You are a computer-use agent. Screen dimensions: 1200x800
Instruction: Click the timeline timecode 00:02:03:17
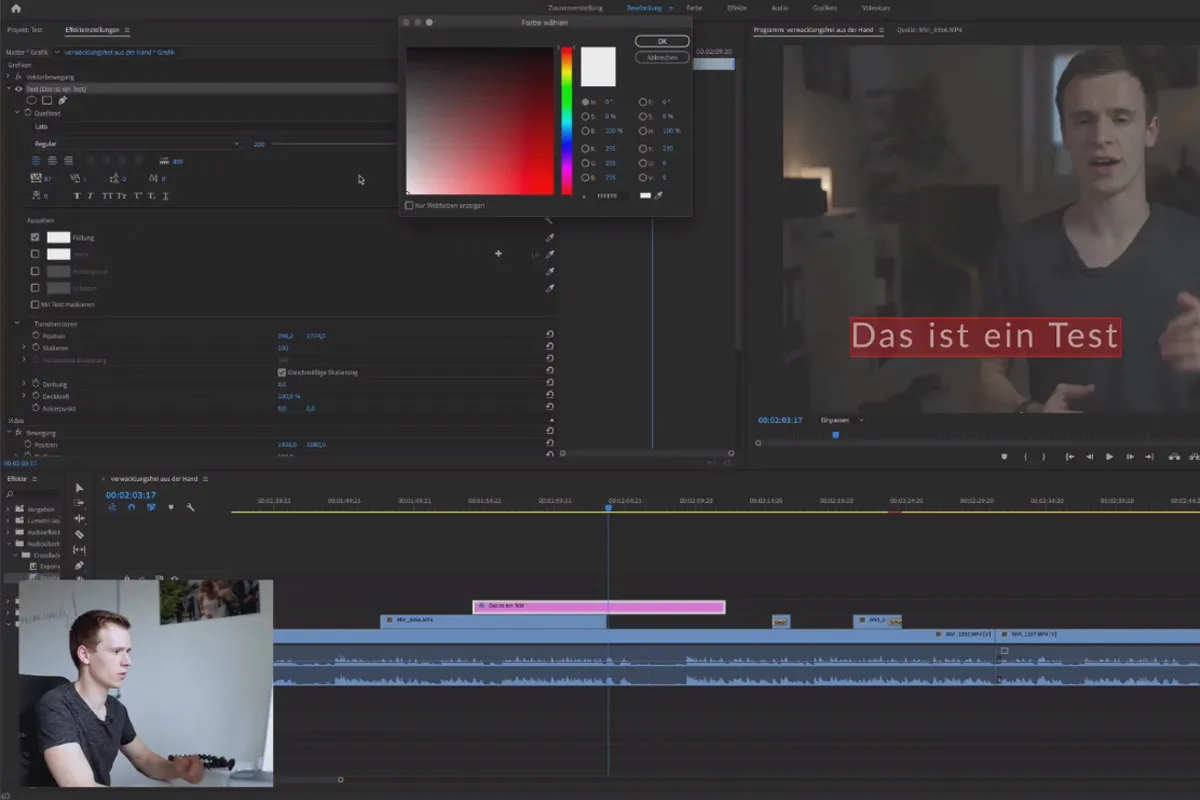click(131, 495)
